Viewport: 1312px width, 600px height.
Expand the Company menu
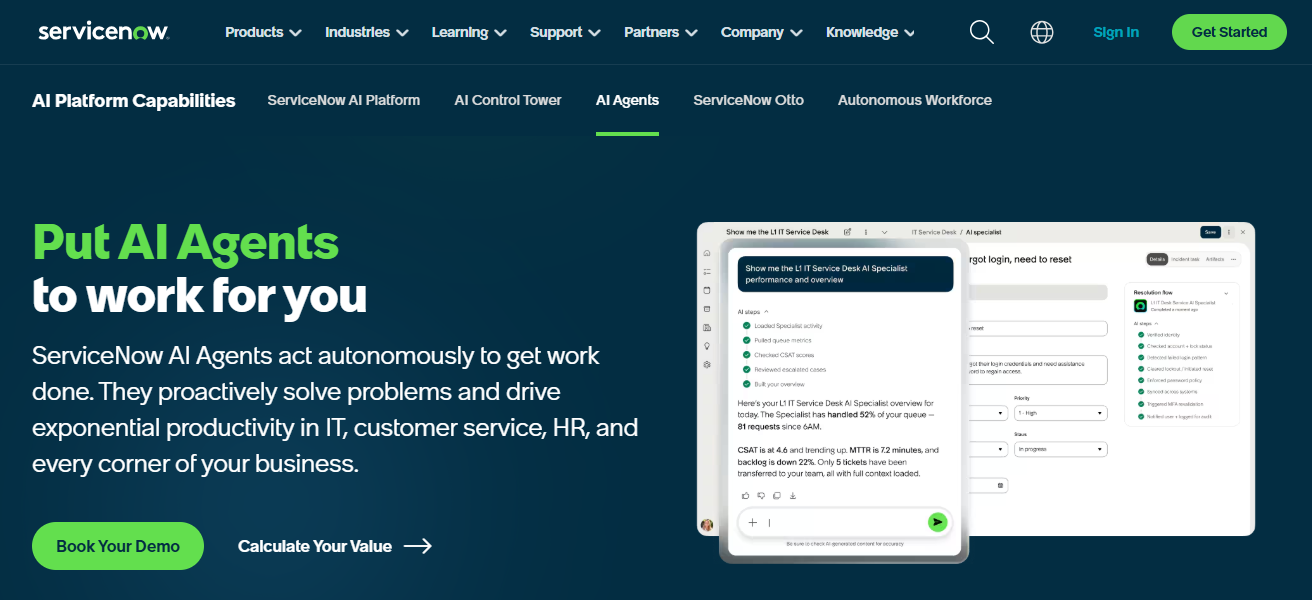(762, 32)
